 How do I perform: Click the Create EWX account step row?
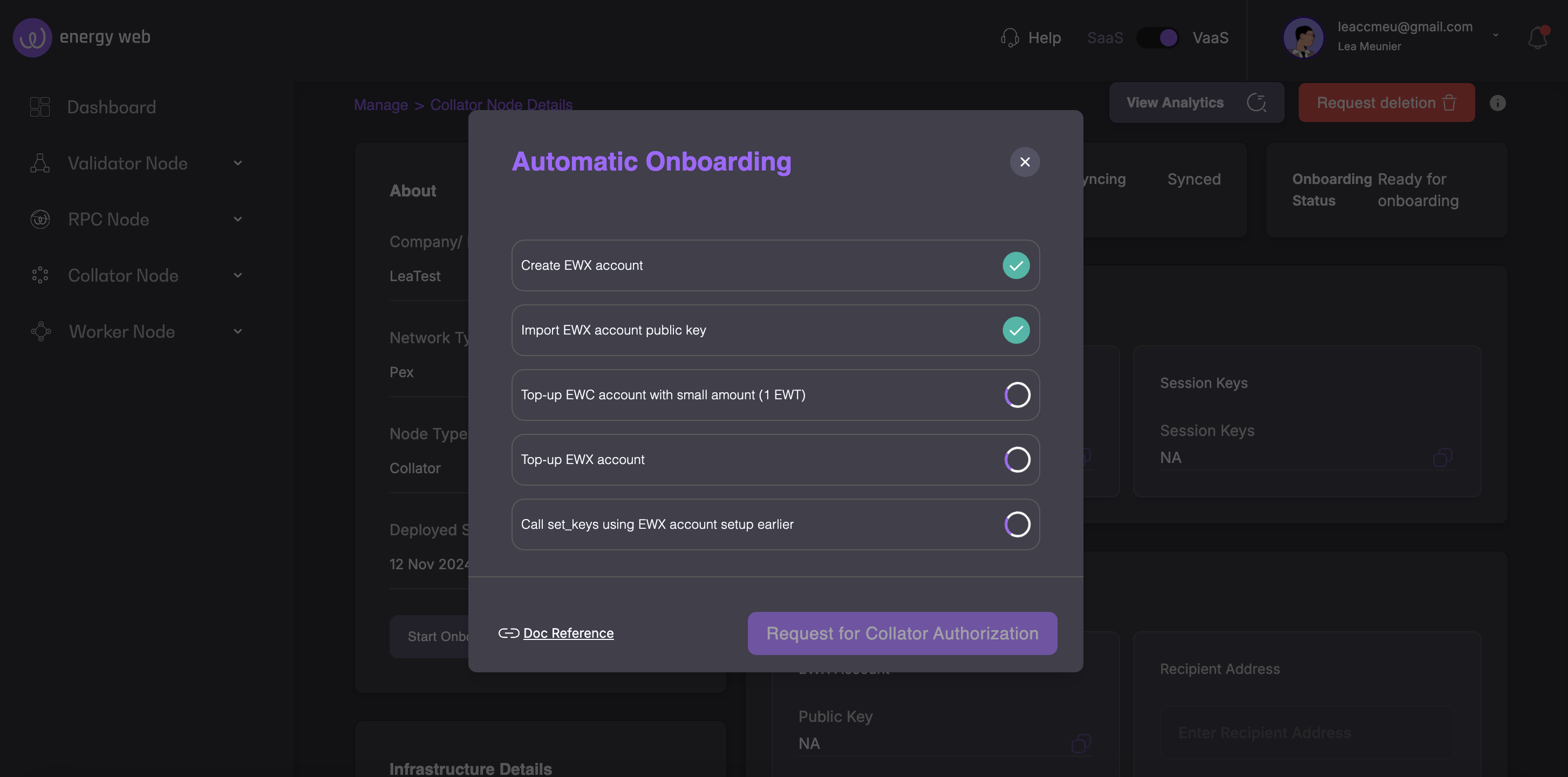775,265
